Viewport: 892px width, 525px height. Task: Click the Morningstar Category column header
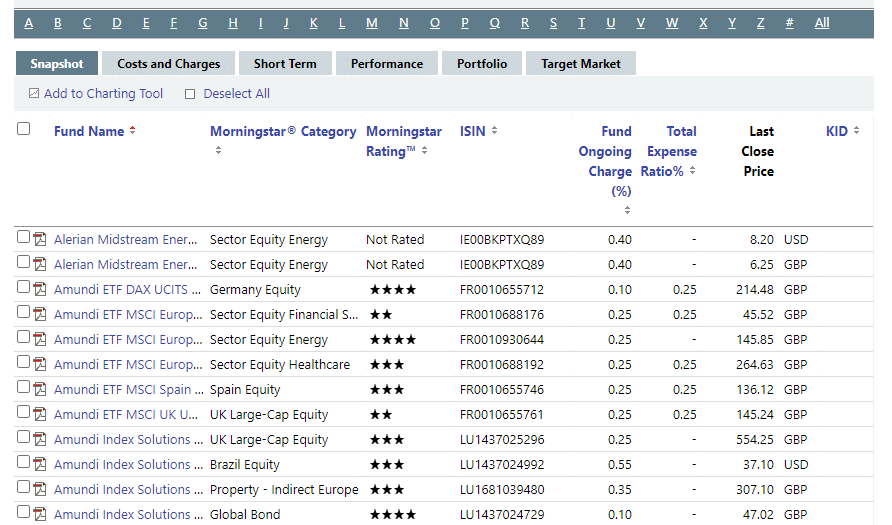point(283,131)
